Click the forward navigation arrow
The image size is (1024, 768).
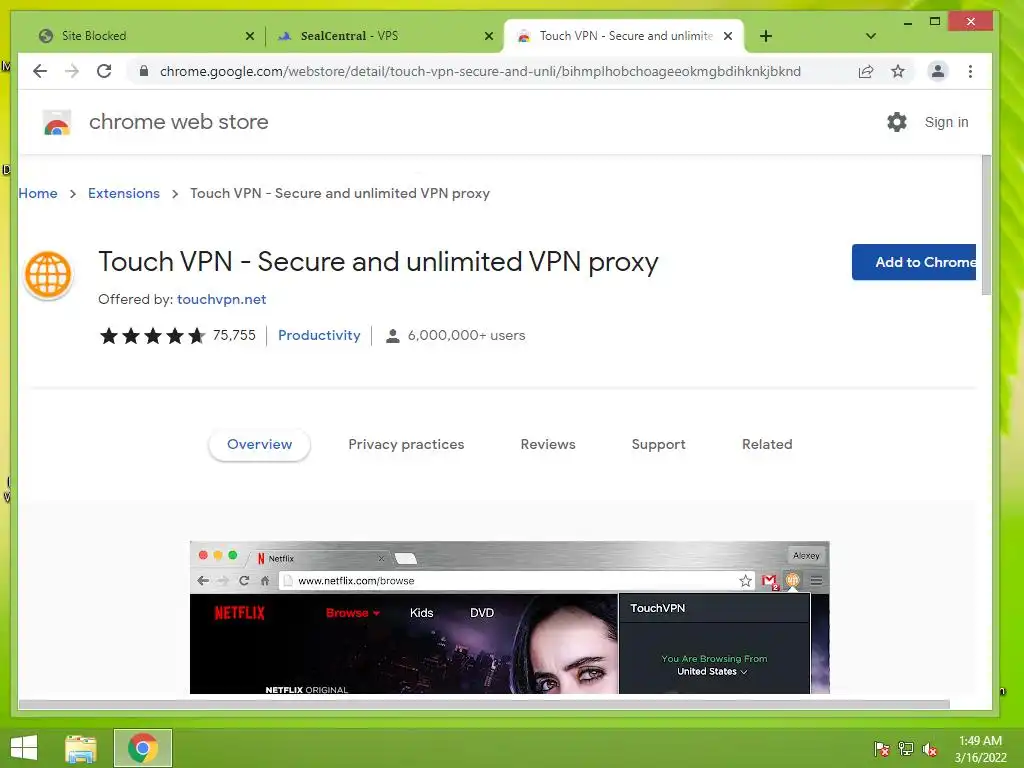[x=72, y=71]
